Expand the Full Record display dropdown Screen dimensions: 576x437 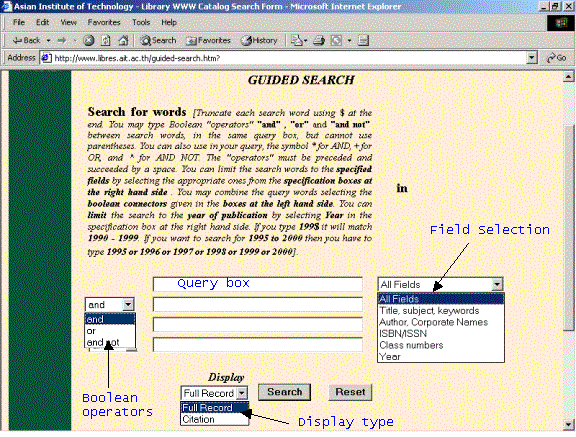point(242,393)
